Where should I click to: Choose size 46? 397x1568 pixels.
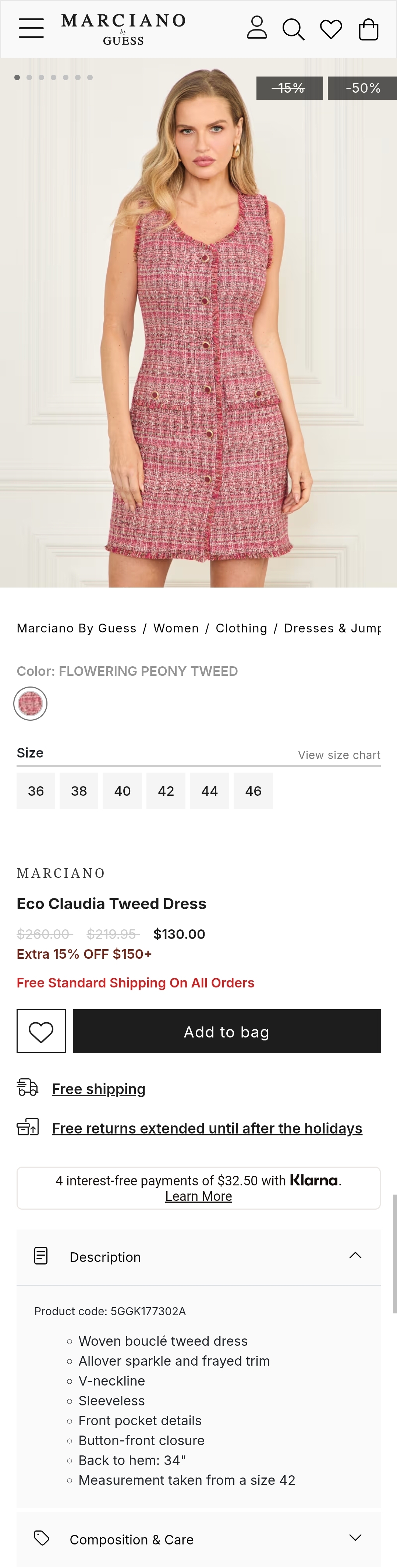pos(253,791)
